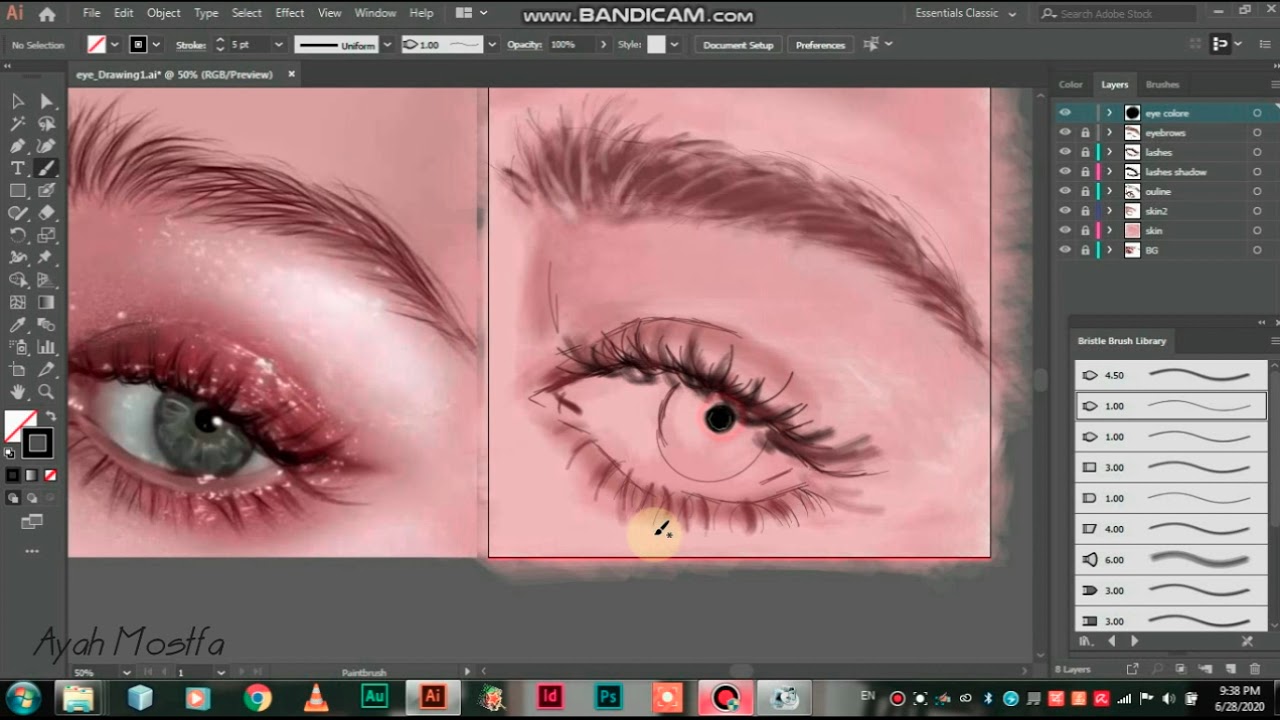Select the 6.00 bristle brush

(1171, 560)
